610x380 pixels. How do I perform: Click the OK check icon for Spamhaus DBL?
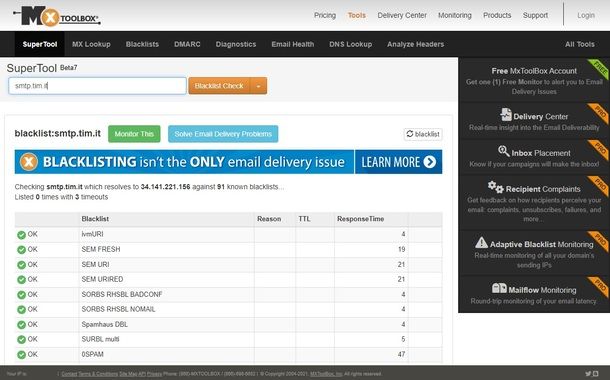click(x=21, y=325)
